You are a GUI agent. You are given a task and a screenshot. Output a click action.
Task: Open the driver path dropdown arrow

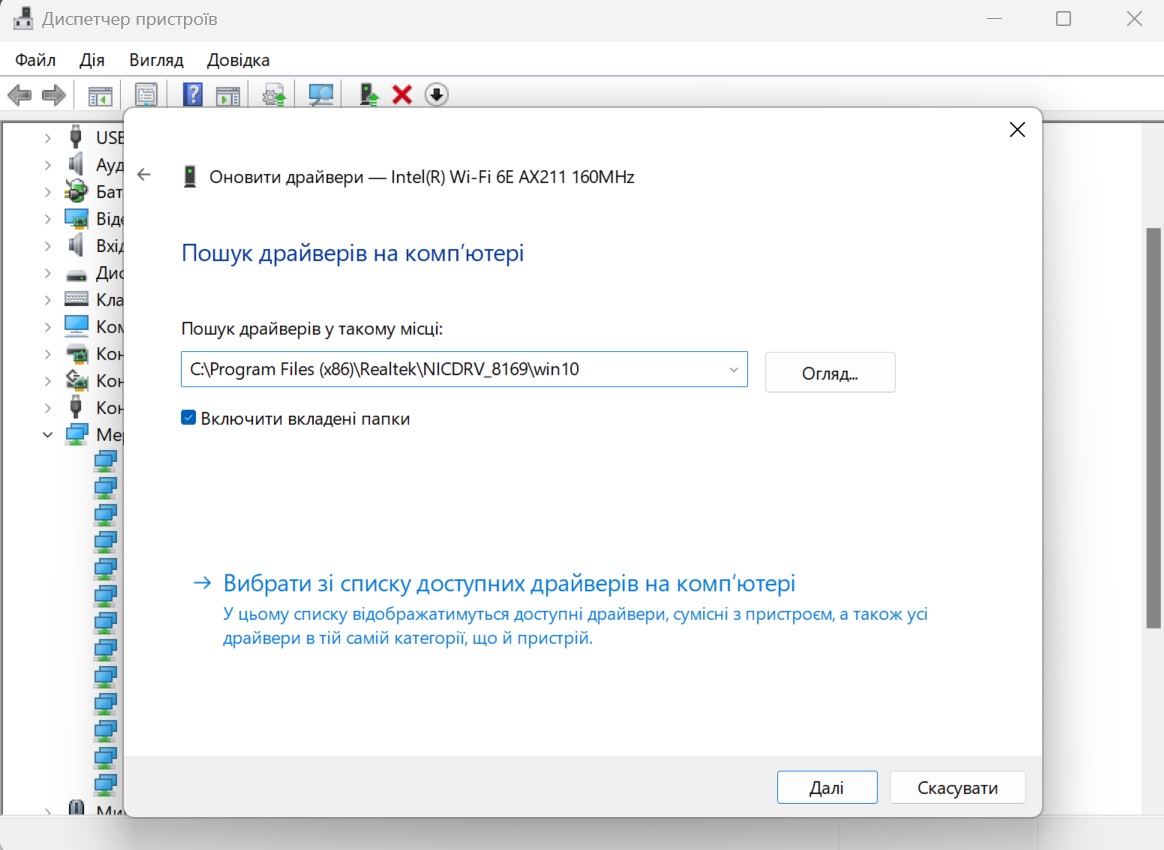pos(734,370)
